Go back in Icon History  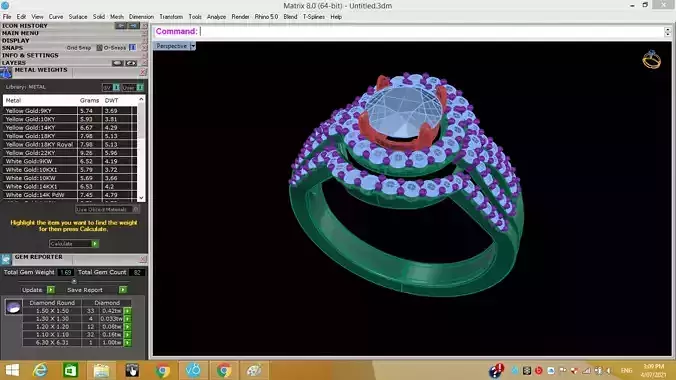point(121,26)
